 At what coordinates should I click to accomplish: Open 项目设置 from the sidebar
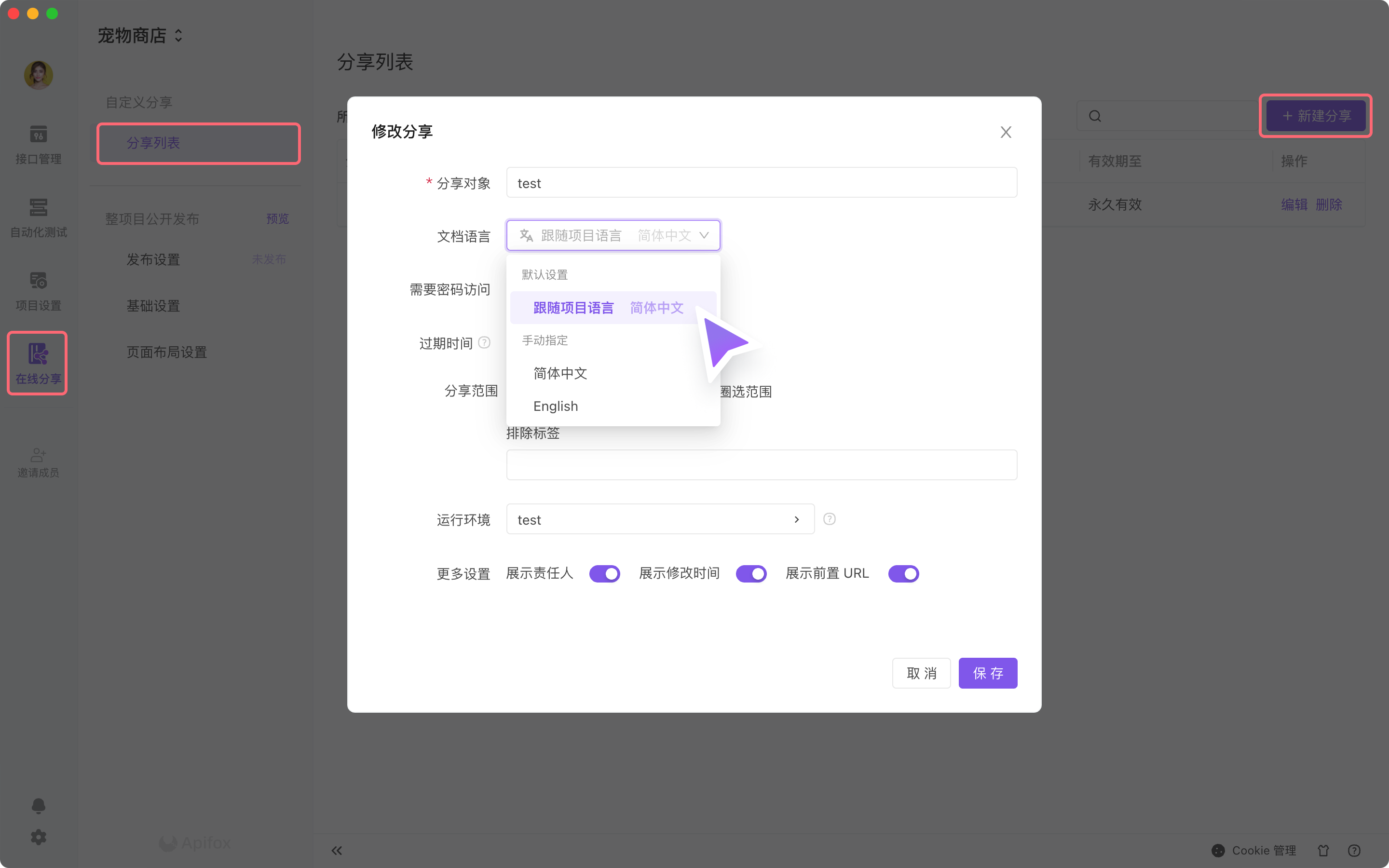[38, 290]
